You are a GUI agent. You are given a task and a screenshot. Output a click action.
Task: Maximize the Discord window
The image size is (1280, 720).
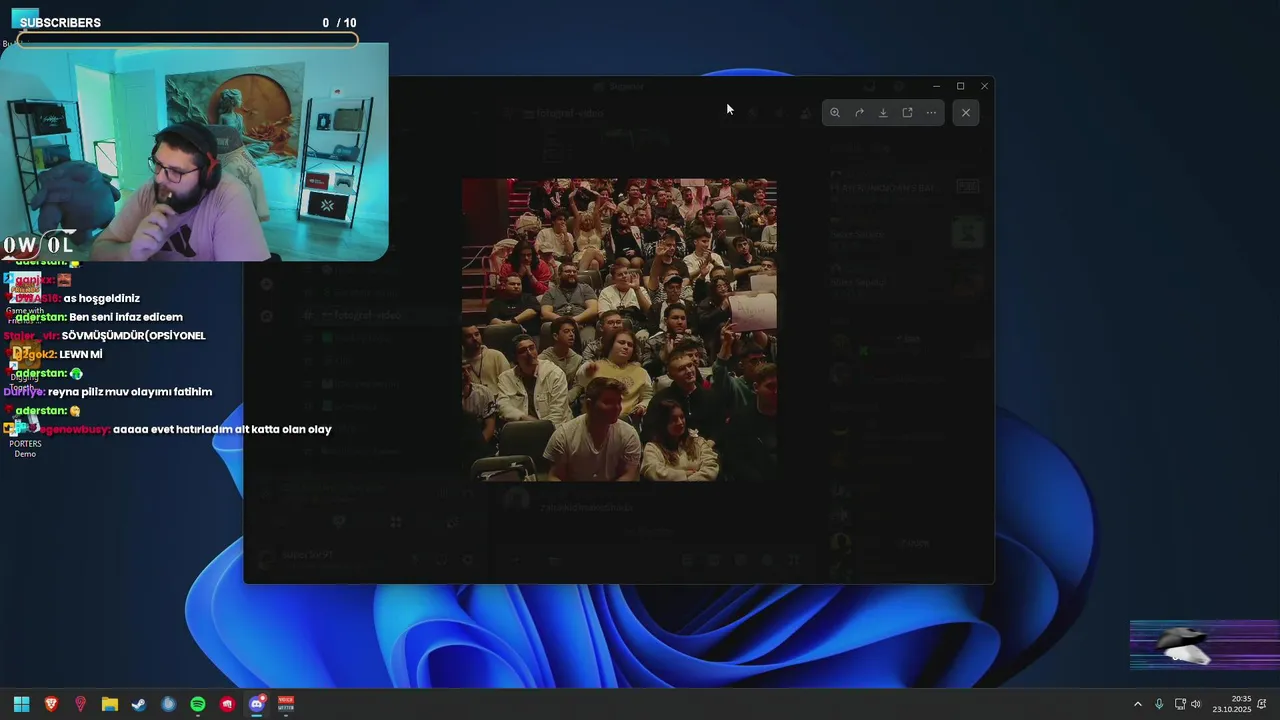960,86
